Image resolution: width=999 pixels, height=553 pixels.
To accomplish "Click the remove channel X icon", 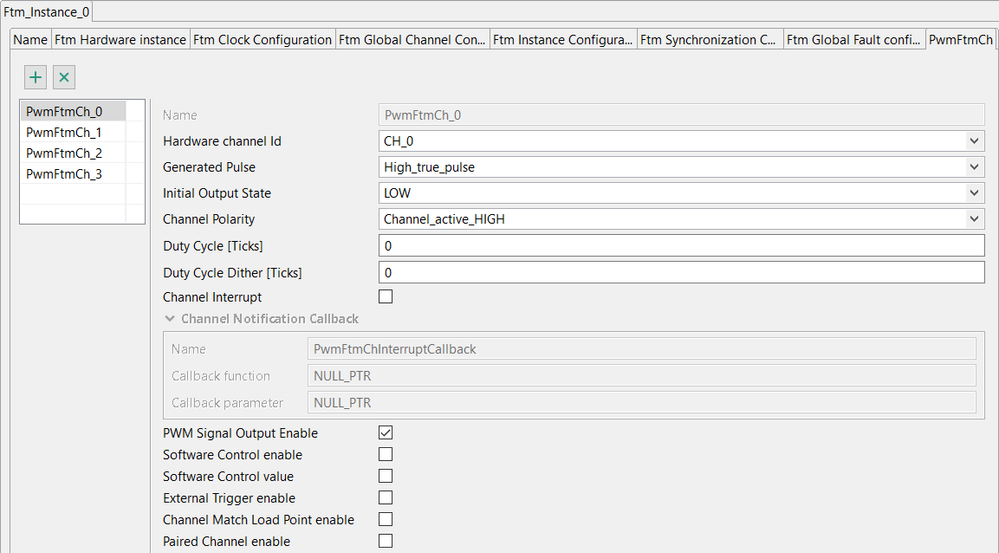I will coord(63,77).
